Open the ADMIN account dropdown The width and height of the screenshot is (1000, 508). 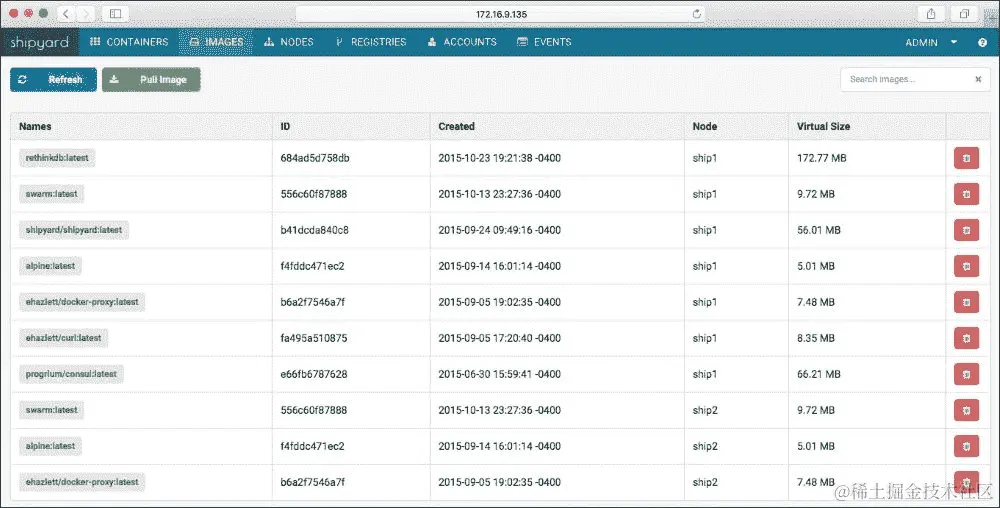click(931, 42)
